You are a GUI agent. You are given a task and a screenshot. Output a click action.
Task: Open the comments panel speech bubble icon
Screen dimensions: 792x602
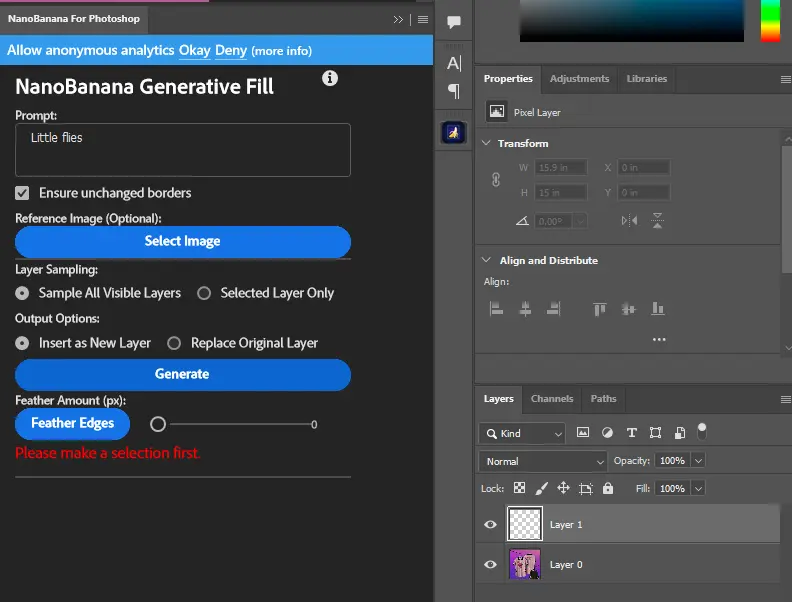coord(454,22)
